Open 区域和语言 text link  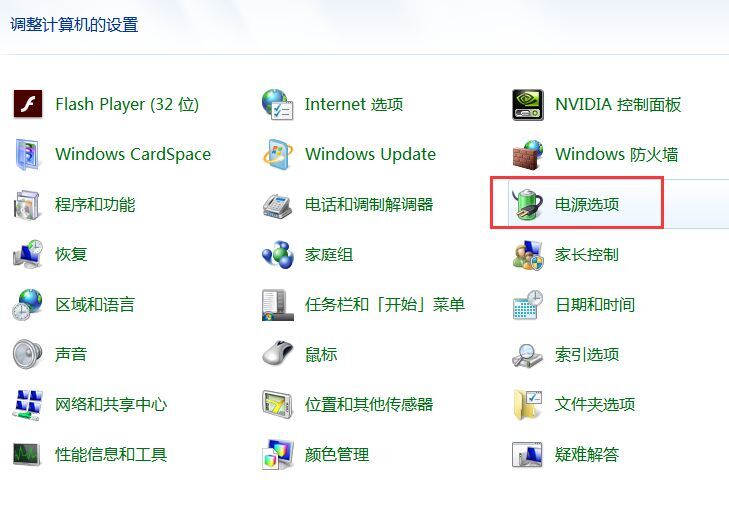tap(95, 304)
